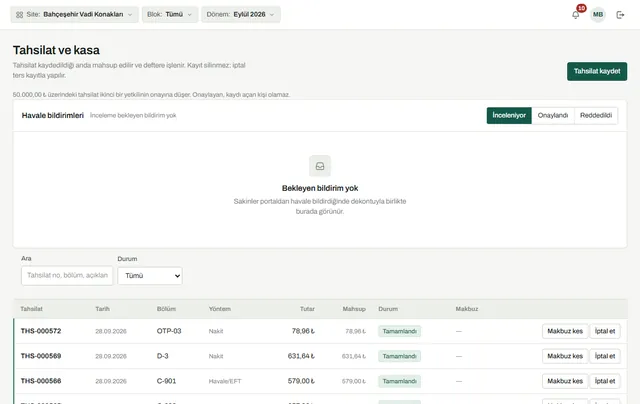Open the Blok Tümü dropdown
The image size is (640, 404).
(170, 14)
